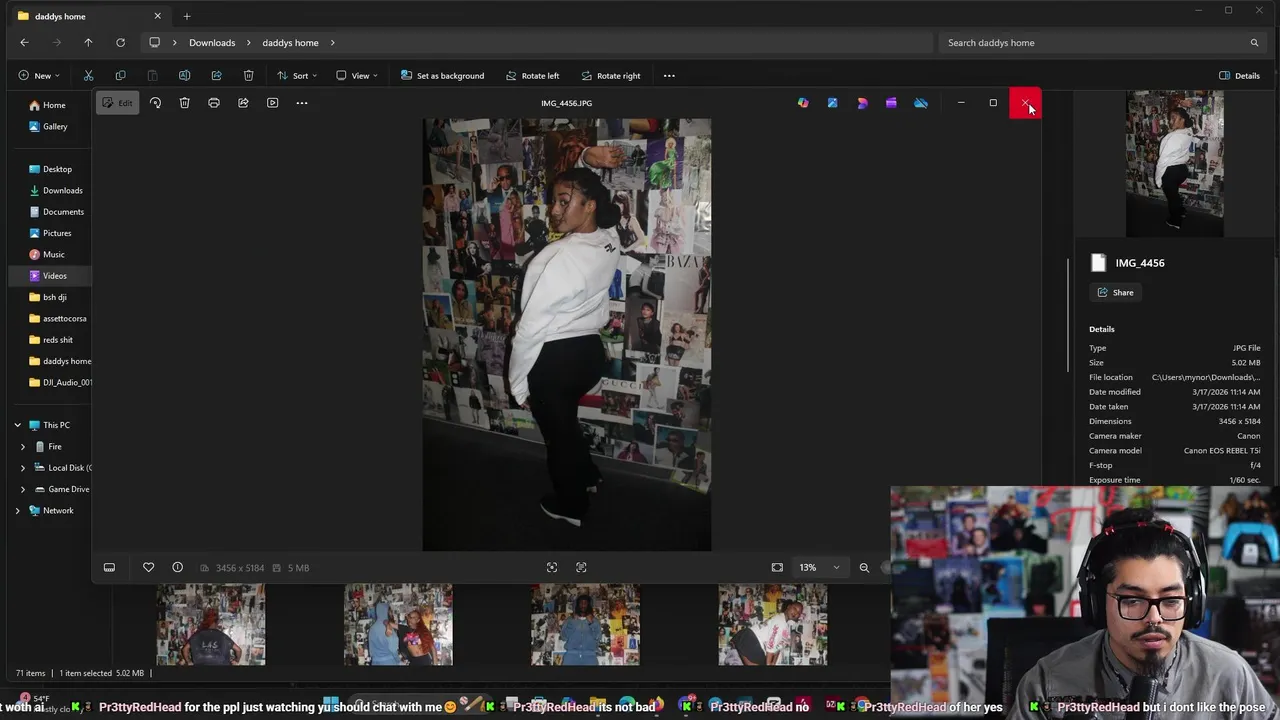Show file info in Photos viewer
1280x720 pixels.
[177, 568]
